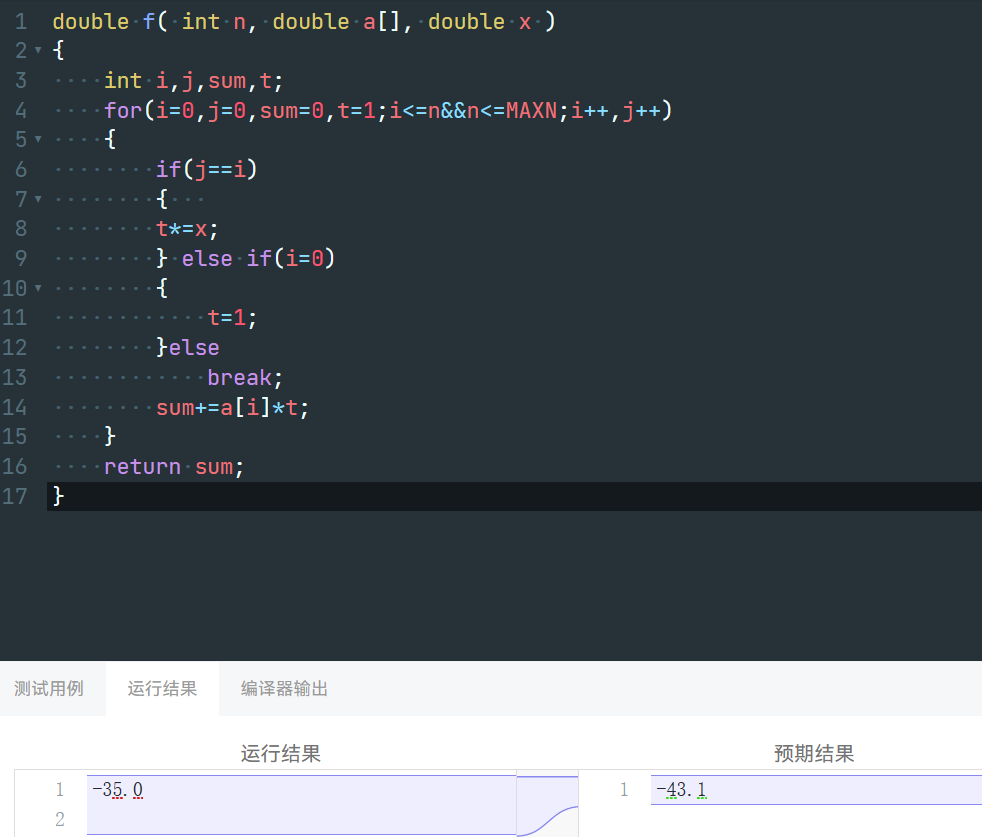The image size is (982, 837).
Task: Collapse the function body fold at line 2
Action: [36, 50]
